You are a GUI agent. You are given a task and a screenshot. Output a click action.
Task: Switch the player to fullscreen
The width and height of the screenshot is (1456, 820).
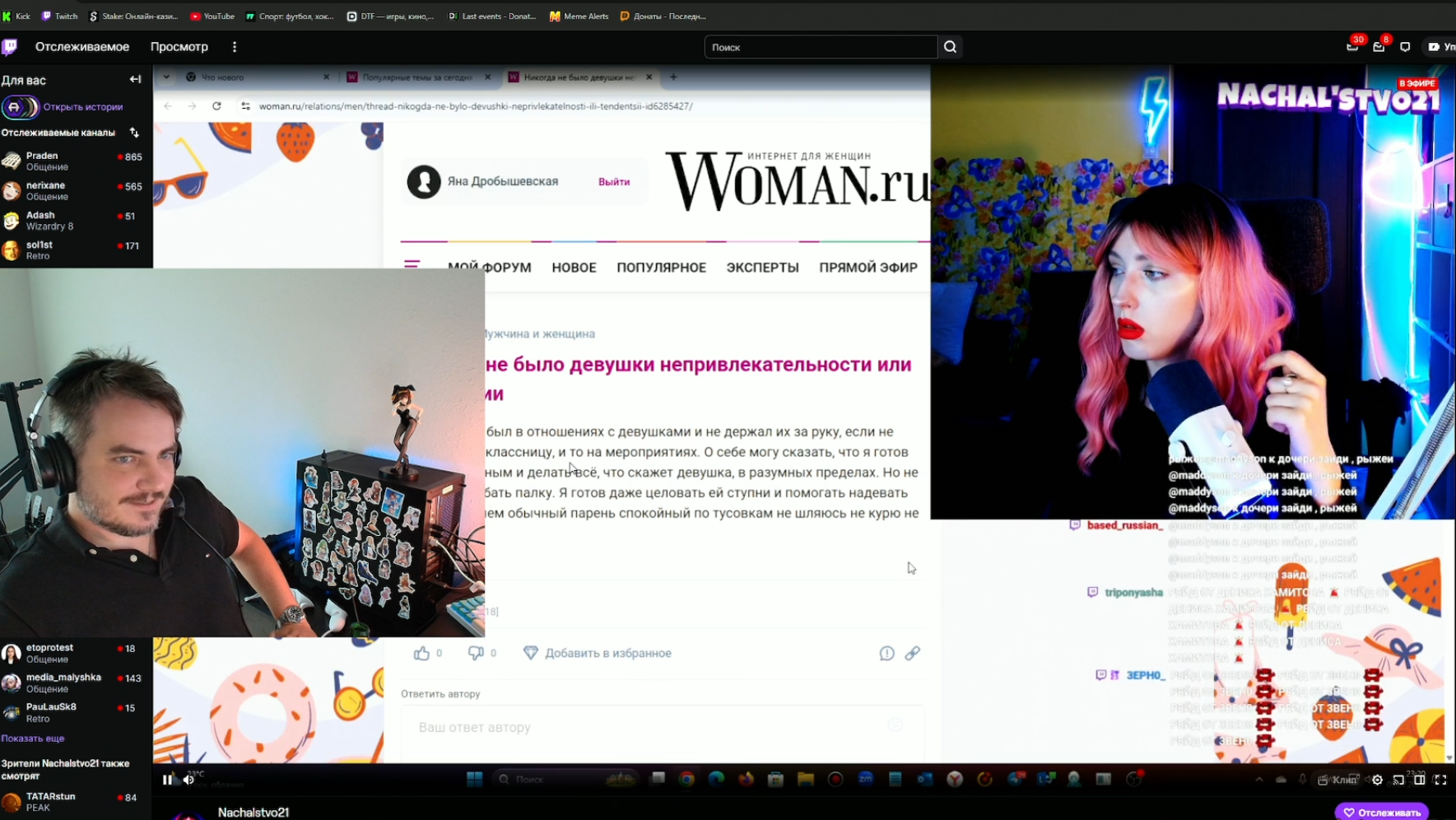point(1440,780)
